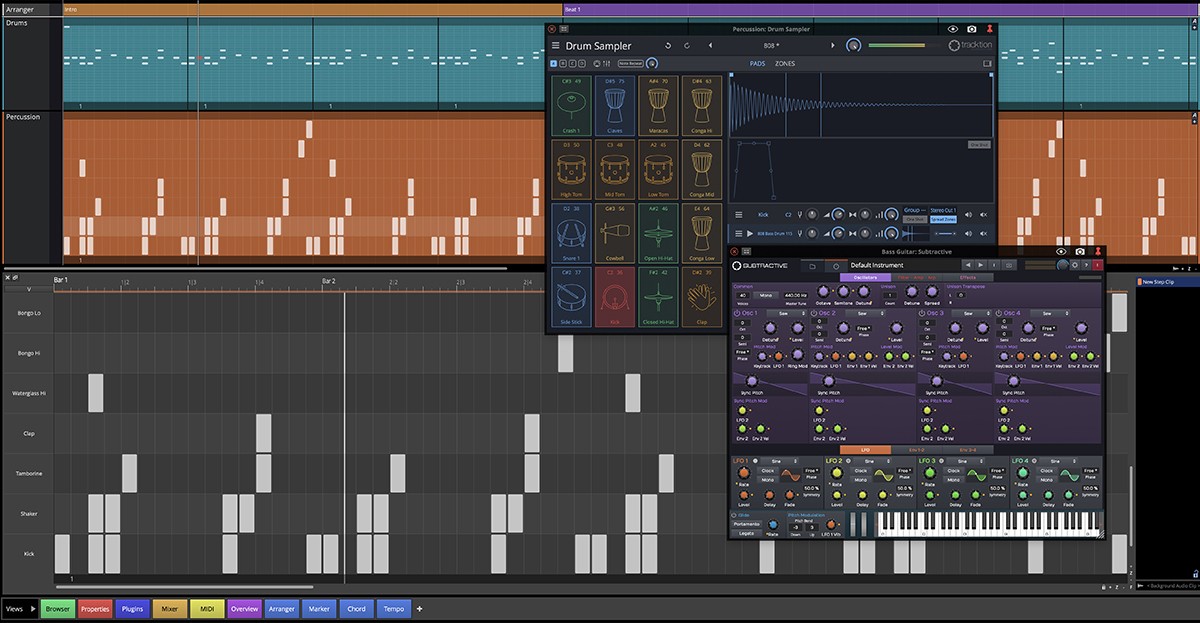Click the Mixer view button
The height and width of the screenshot is (623, 1200).
coord(169,608)
